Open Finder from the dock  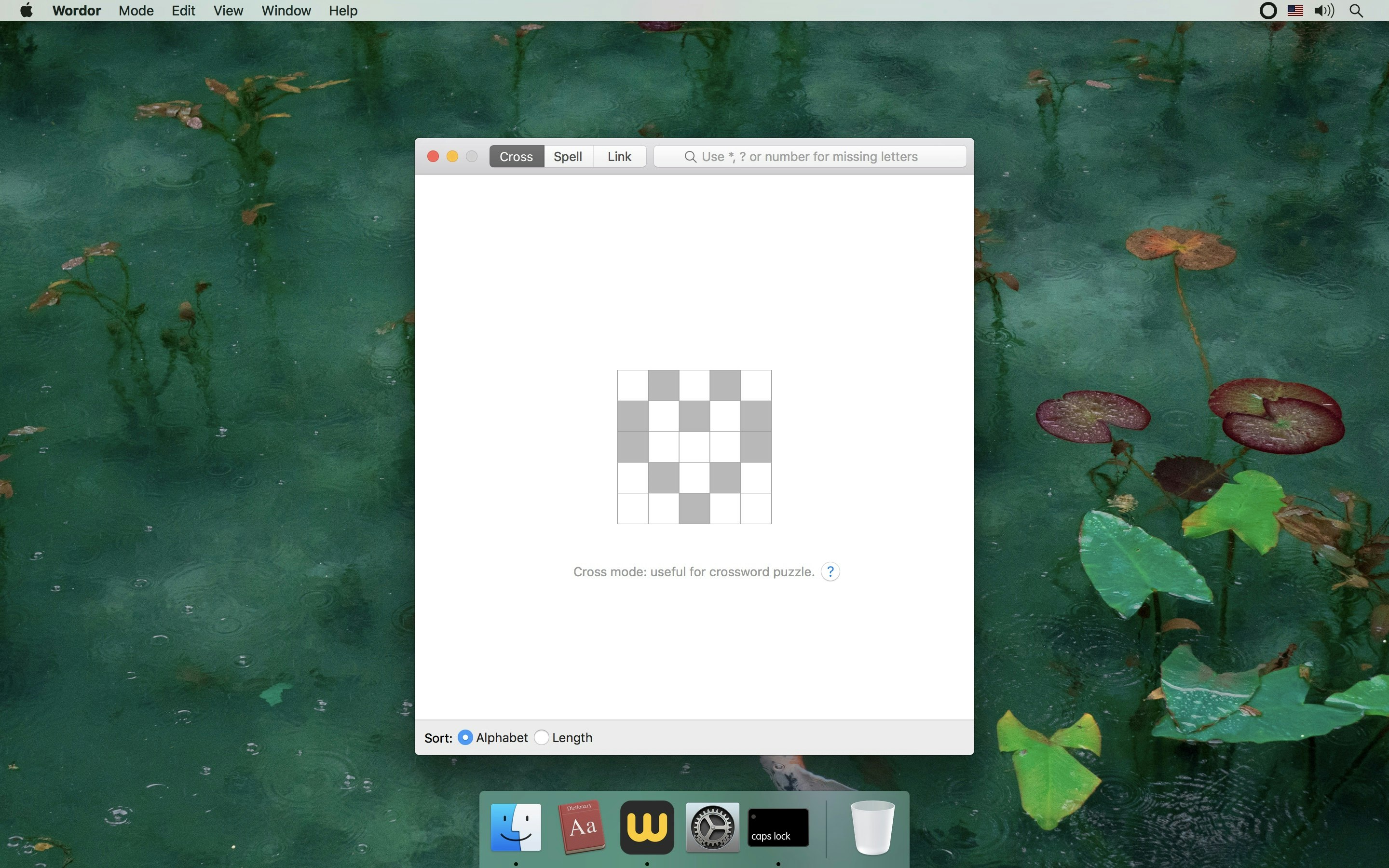pyautogui.click(x=516, y=827)
